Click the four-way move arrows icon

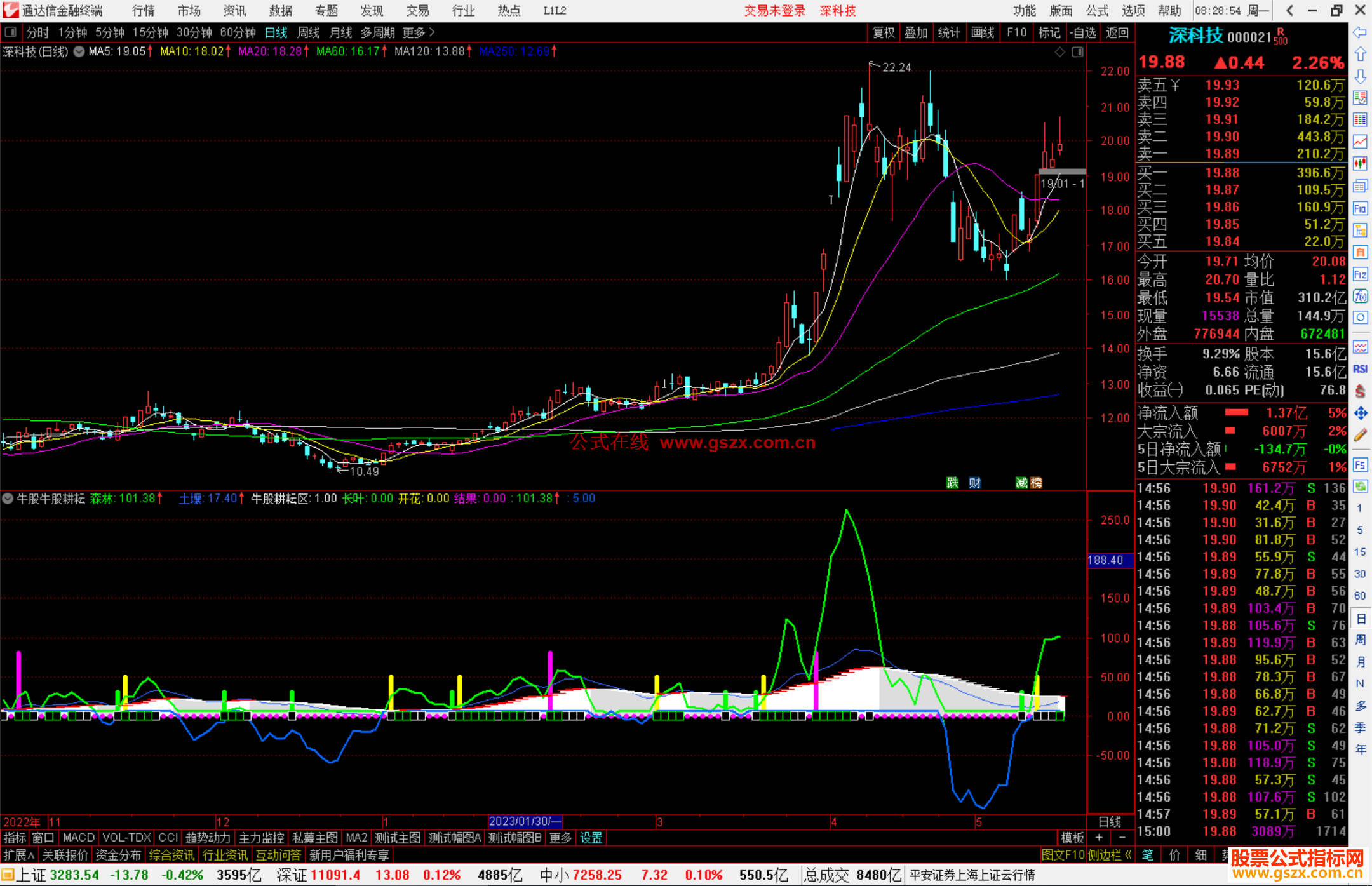(1360, 413)
